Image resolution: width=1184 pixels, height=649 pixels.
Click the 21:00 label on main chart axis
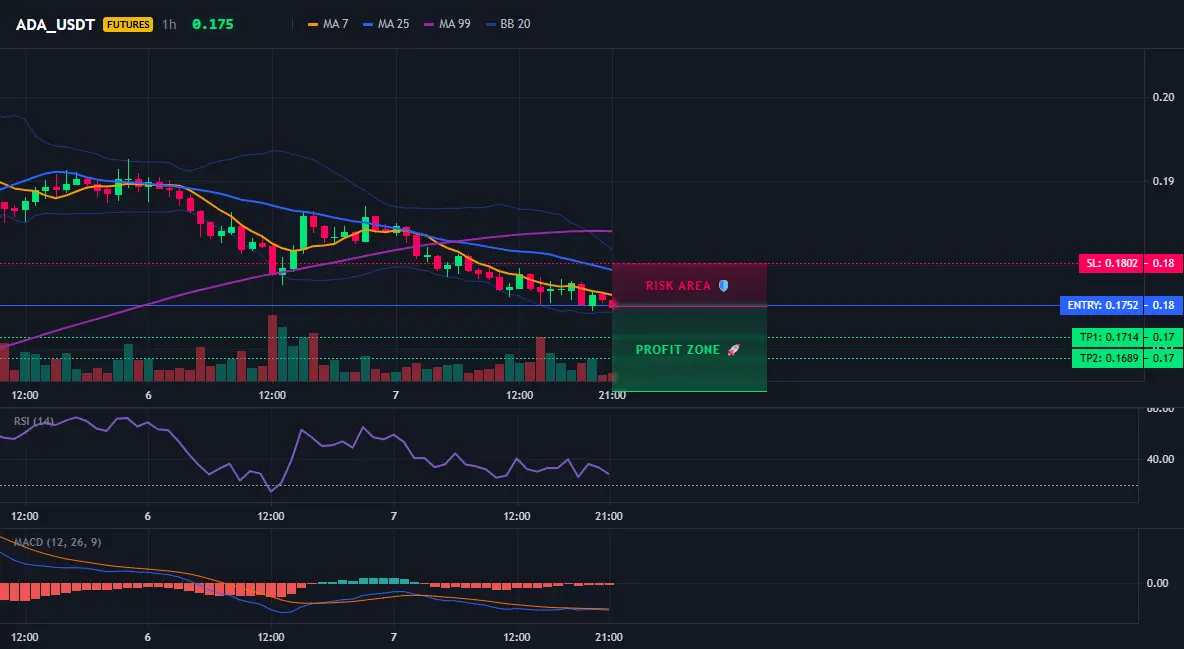click(x=612, y=395)
